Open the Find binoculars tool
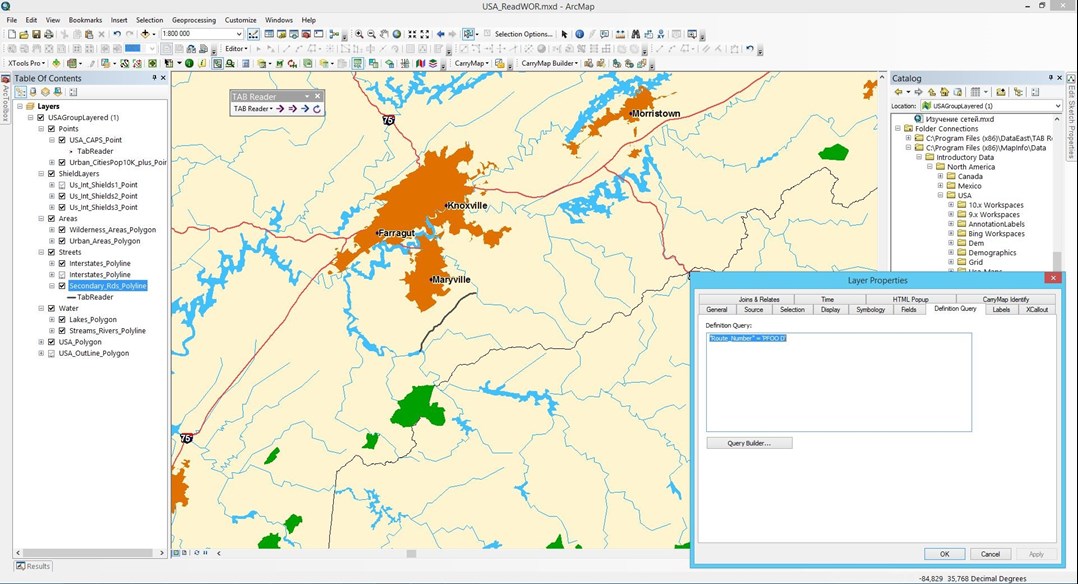 coord(636,34)
